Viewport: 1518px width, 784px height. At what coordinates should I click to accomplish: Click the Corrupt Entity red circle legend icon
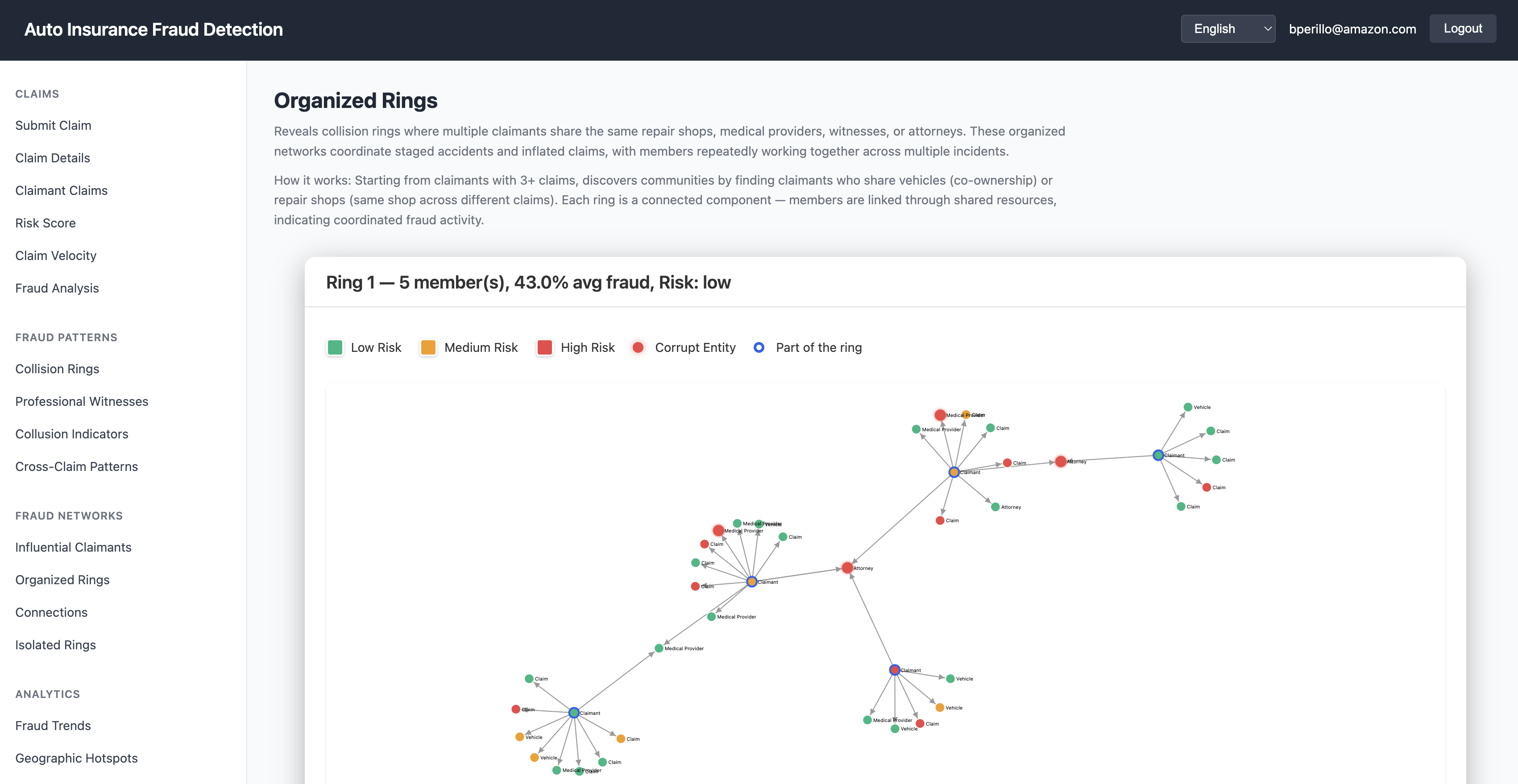pyautogui.click(x=638, y=347)
